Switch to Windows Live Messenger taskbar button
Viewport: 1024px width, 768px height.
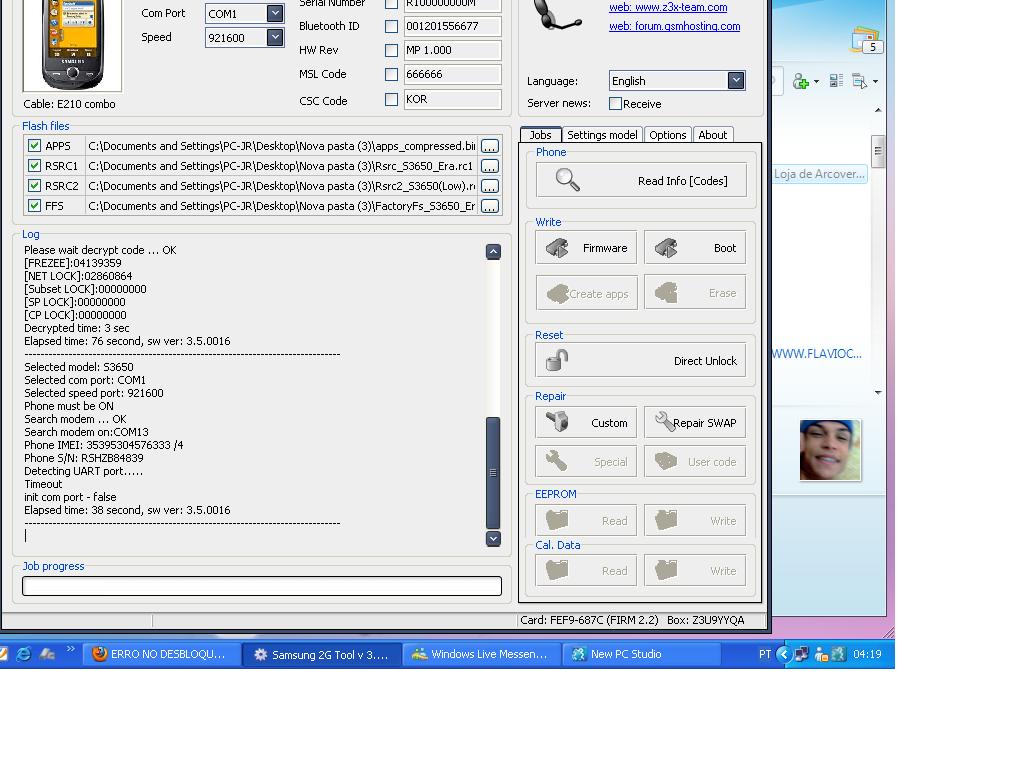click(x=481, y=654)
